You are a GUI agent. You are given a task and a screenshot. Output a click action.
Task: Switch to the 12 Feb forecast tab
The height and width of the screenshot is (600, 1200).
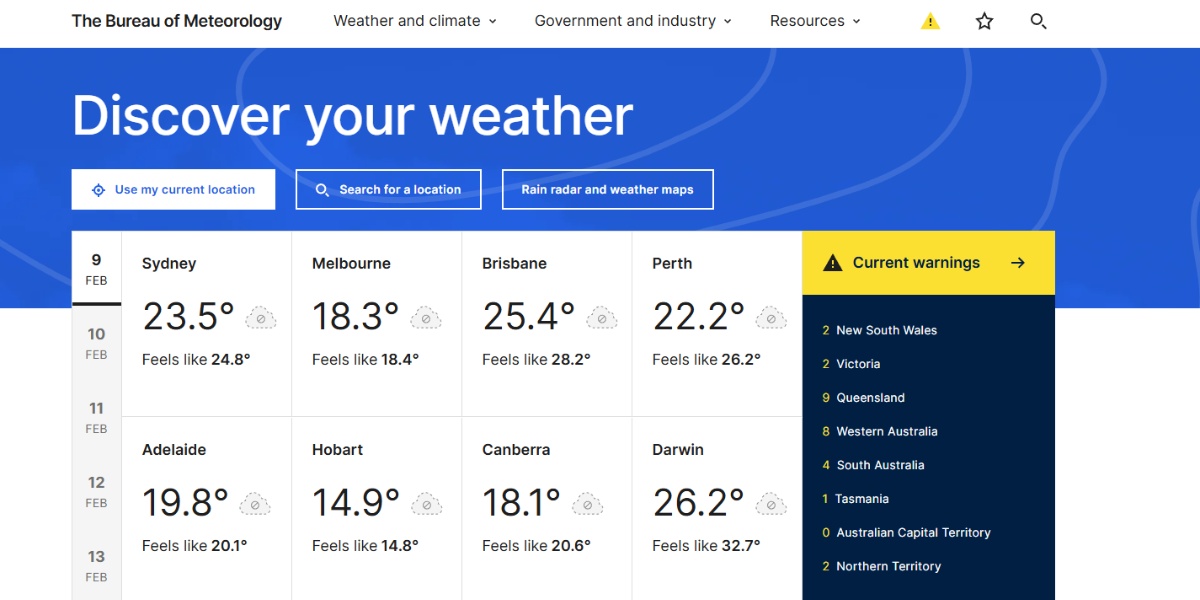click(x=96, y=490)
